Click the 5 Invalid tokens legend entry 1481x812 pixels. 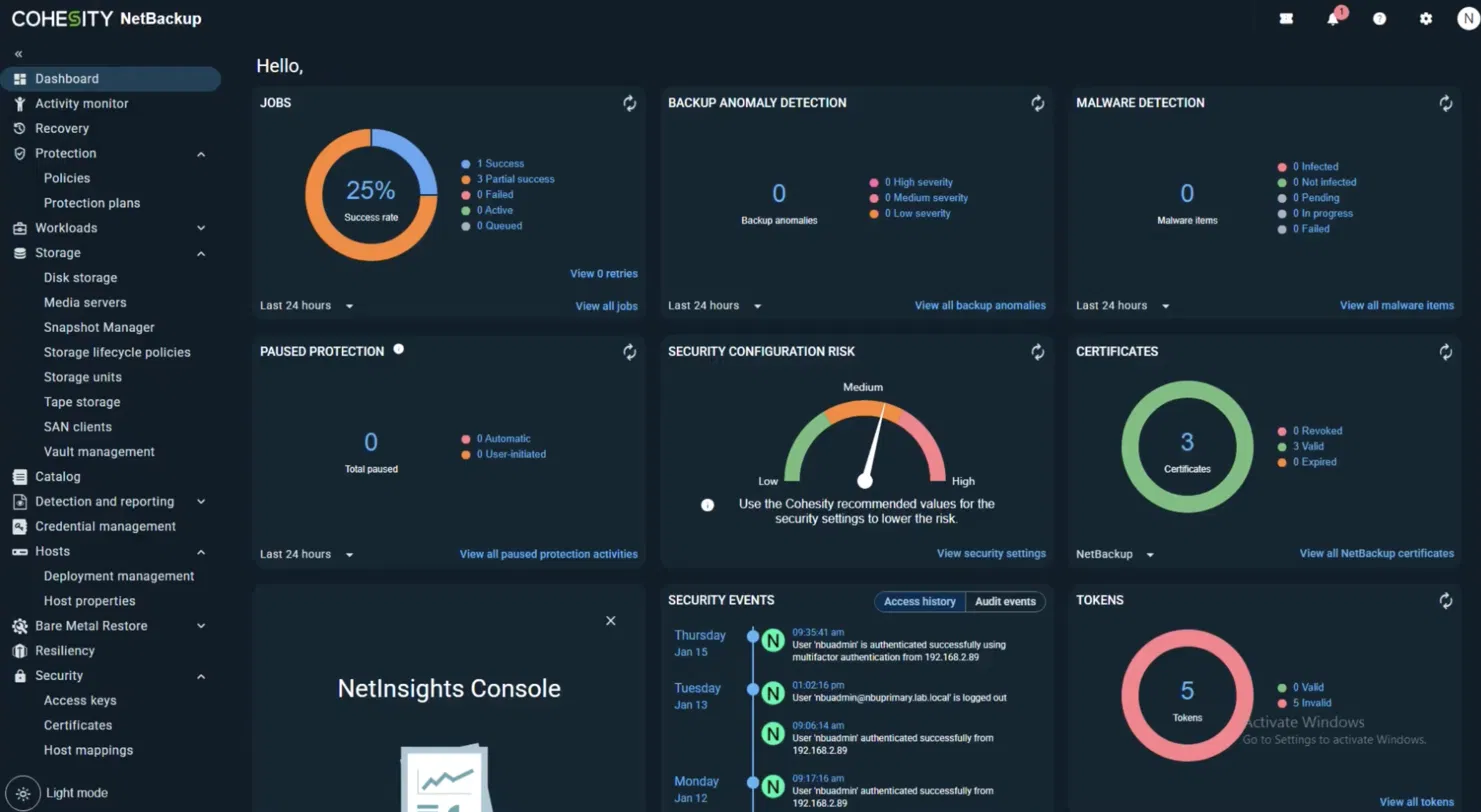pyautogui.click(x=1305, y=703)
